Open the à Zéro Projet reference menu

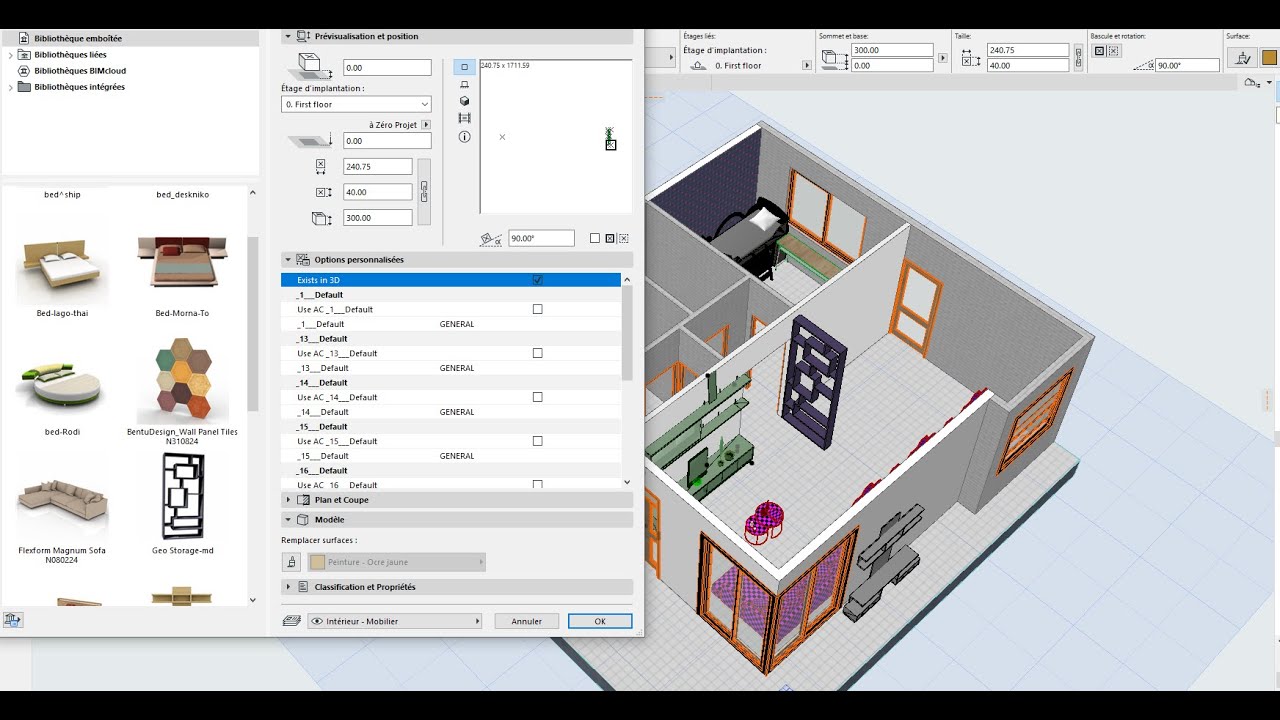[426, 125]
